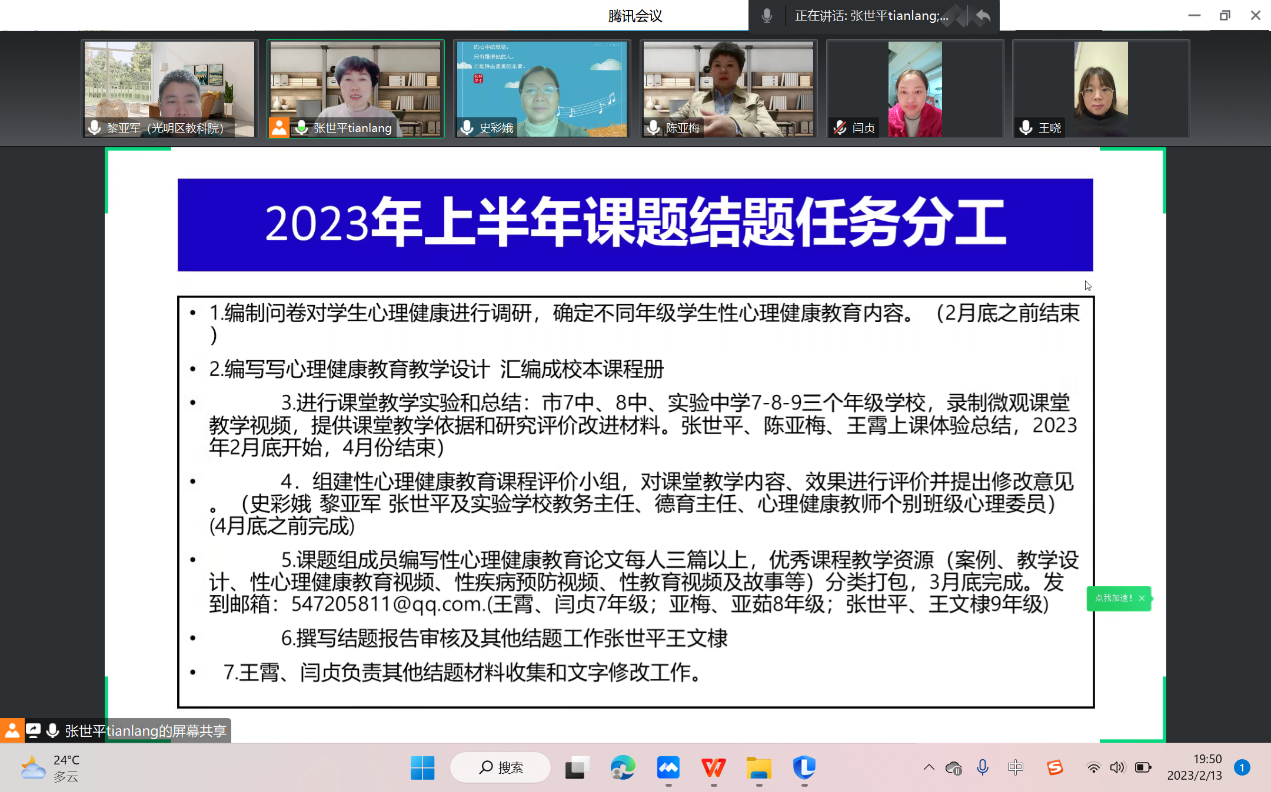The width and height of the screenshot is (1271, 792).
Task: Open Windows Security from the taskbar
Action: click(x=802, y=768)
